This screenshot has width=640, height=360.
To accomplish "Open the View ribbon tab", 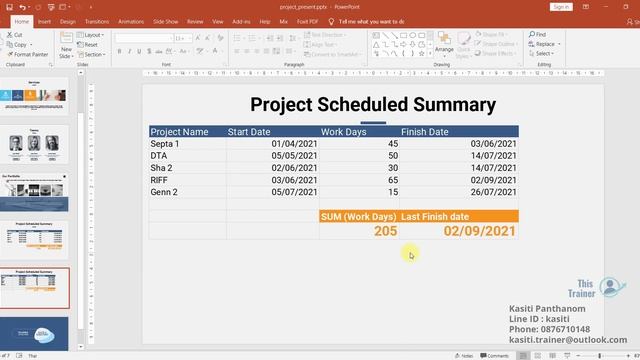I will (x=218, y=22).
